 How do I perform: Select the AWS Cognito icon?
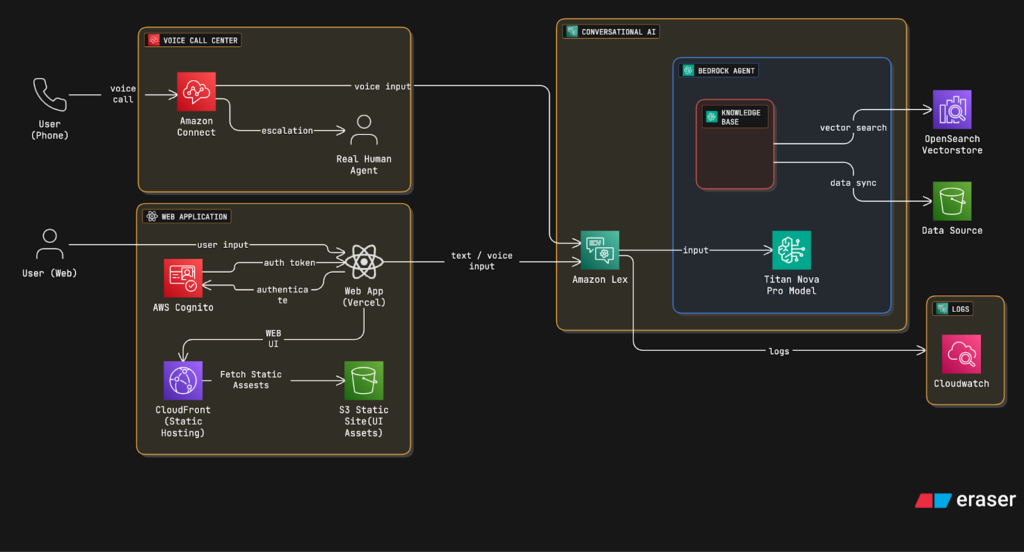tap(183, 278)
